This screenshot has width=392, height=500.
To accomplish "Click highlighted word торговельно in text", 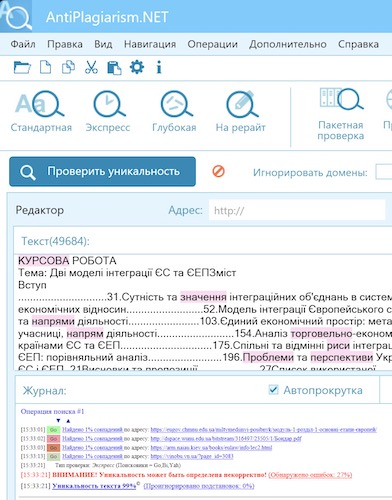I will click(x=321, y=333).
